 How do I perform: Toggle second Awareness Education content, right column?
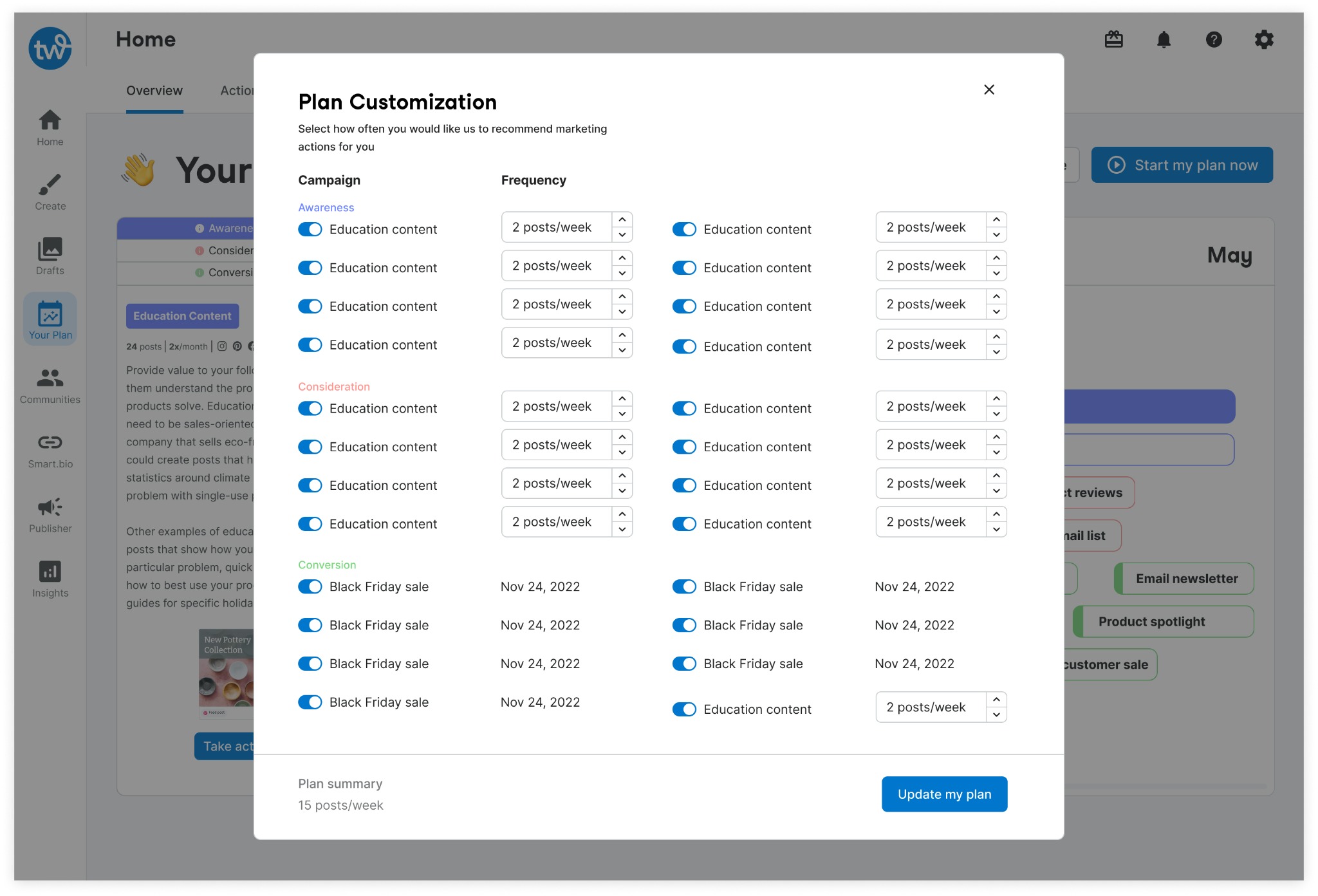pos(684,268)
